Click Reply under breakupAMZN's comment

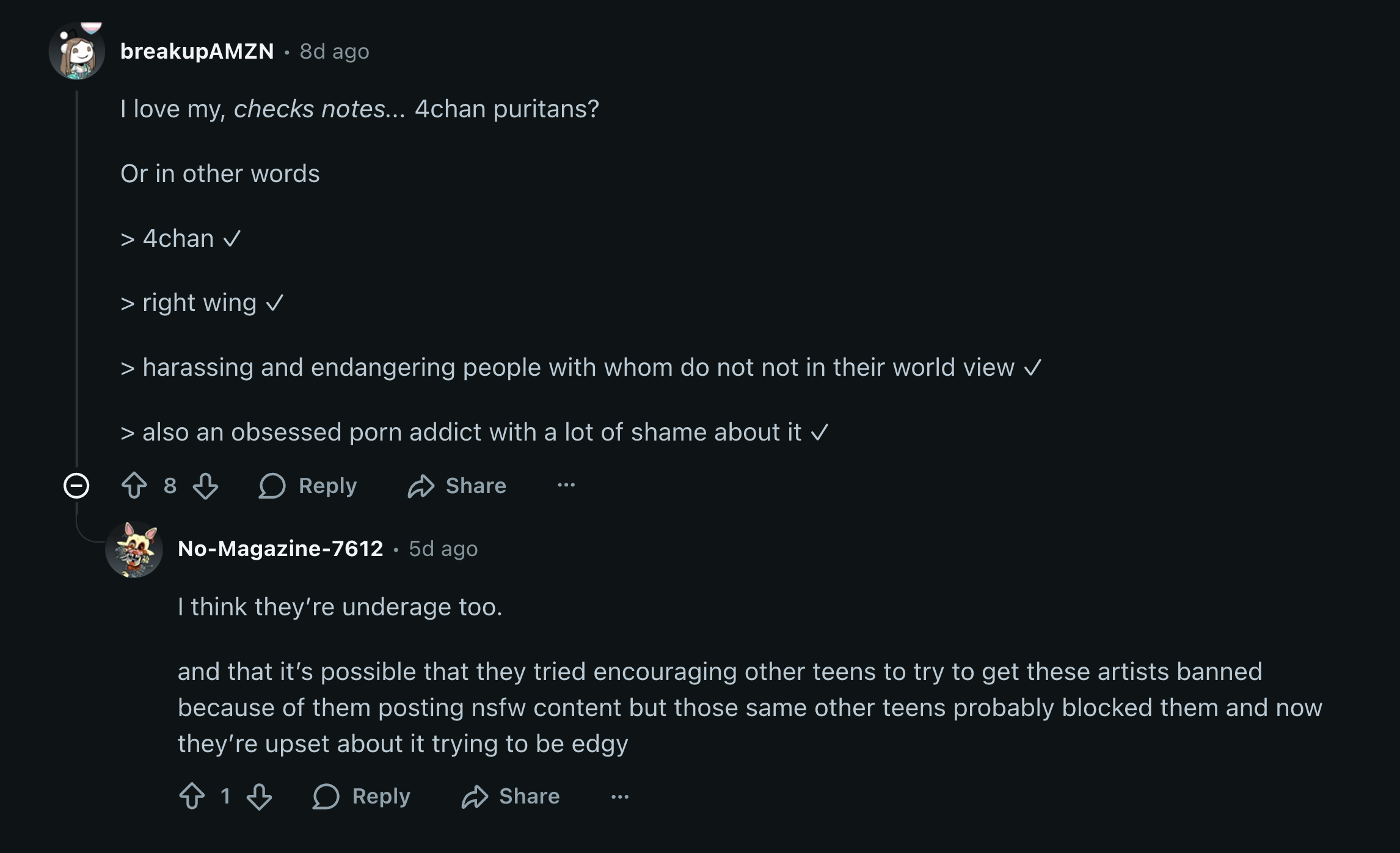click(308, 486)
